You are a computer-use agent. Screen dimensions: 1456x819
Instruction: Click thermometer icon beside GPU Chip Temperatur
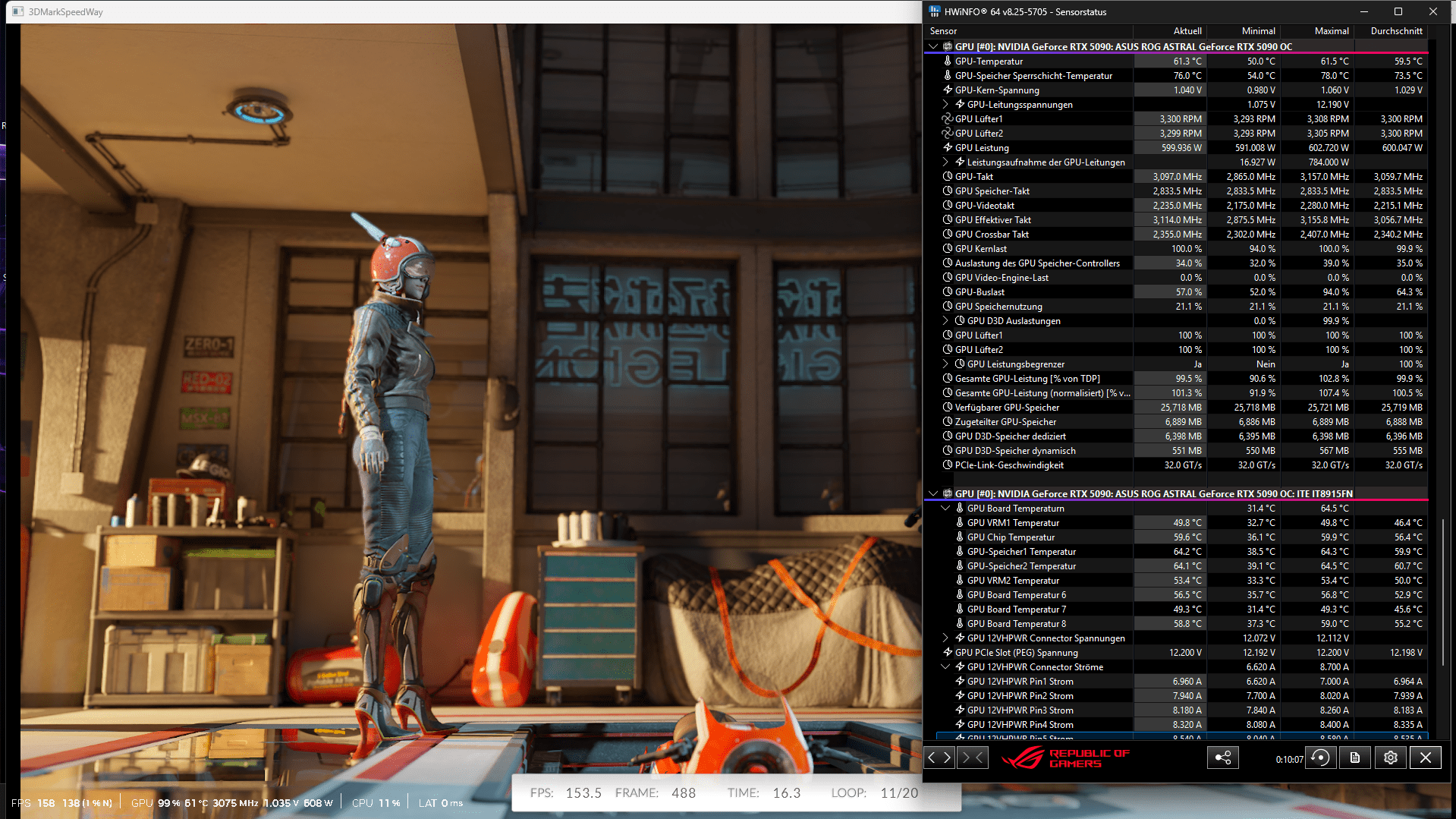[x=960, y=537]
